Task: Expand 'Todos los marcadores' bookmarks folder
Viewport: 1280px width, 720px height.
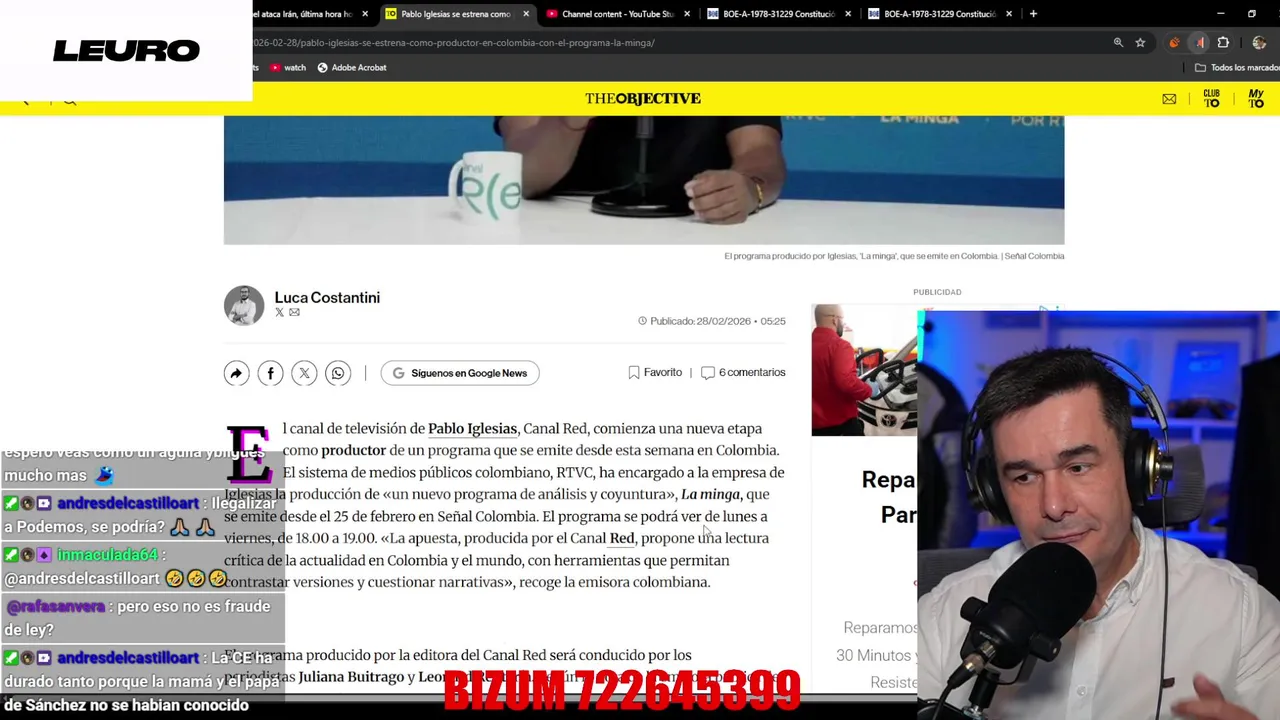Action: pos(1237,68)
